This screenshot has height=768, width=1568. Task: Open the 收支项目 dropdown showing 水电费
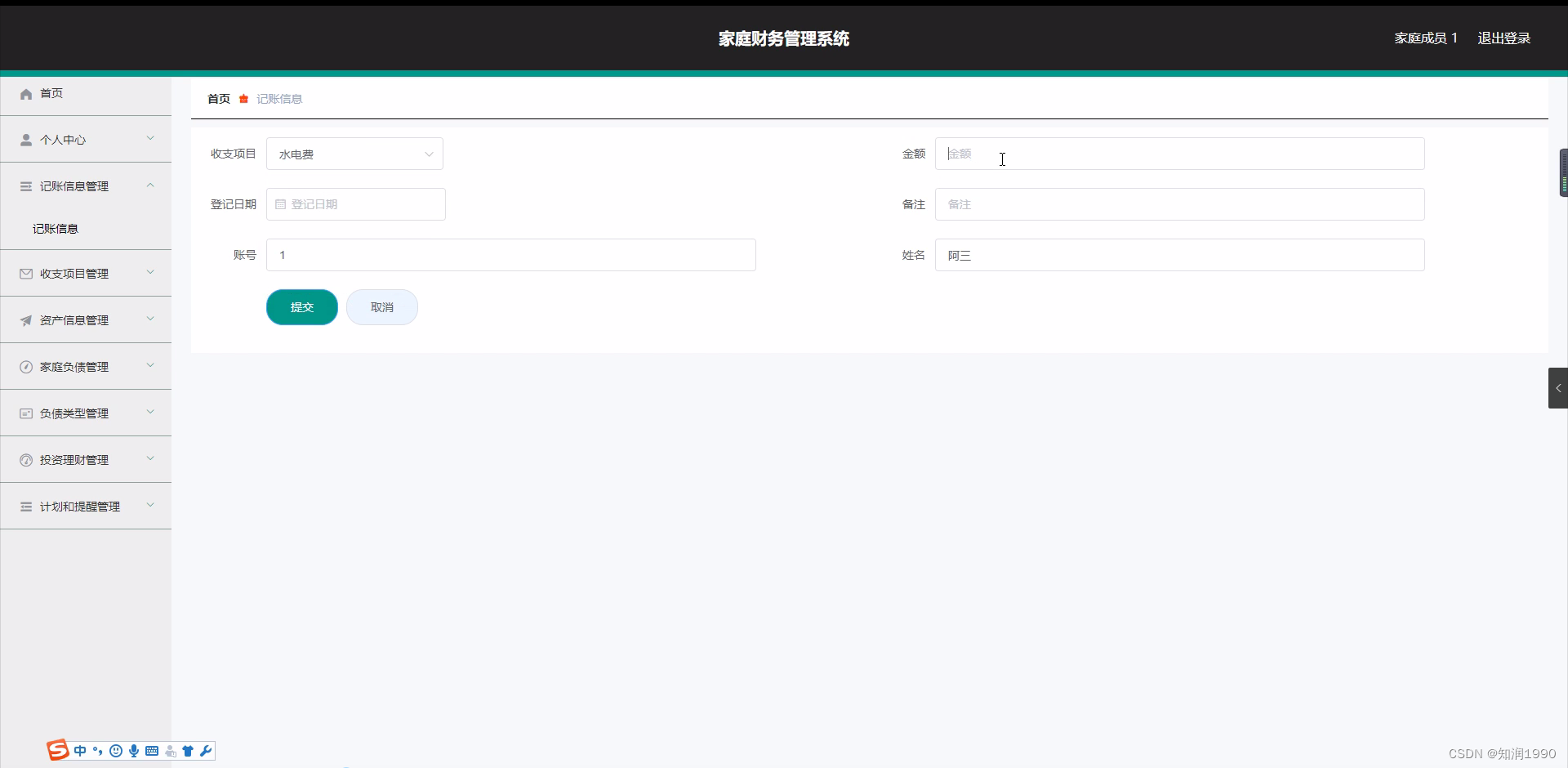click(354, 154)
